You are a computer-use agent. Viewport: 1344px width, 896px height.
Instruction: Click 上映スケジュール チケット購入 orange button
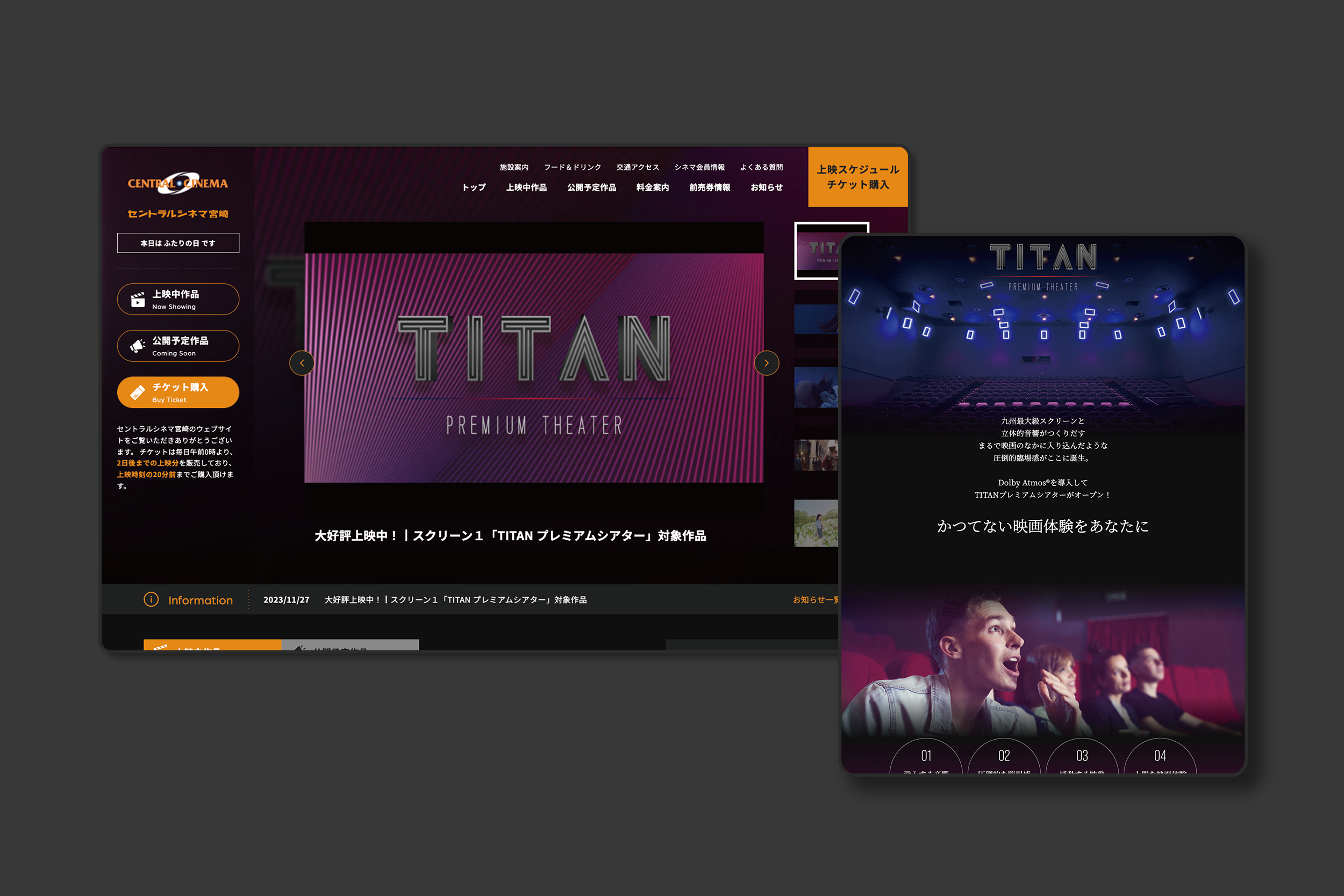tap(857, 177)
